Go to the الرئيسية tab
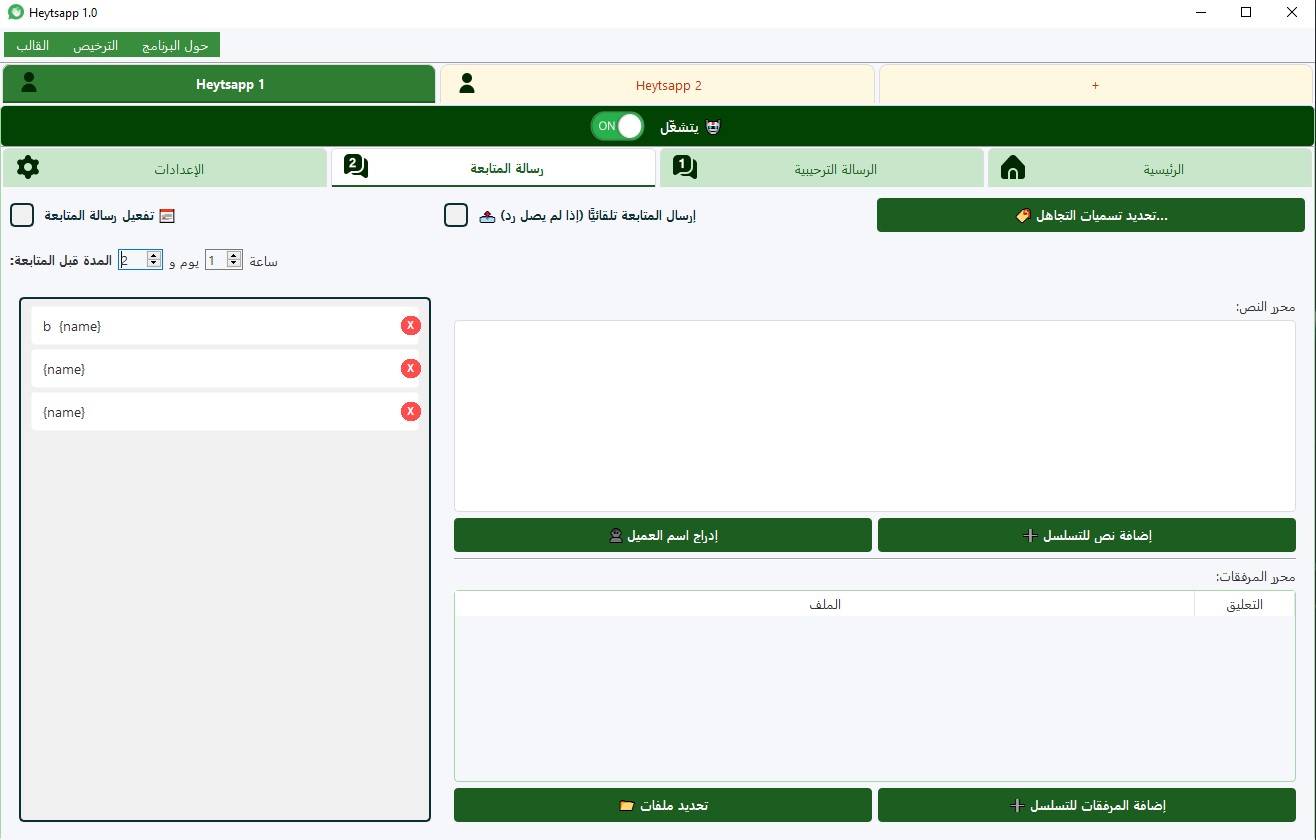Image resolution: width=1316 pixels, height=840 pixels. 1150,168
